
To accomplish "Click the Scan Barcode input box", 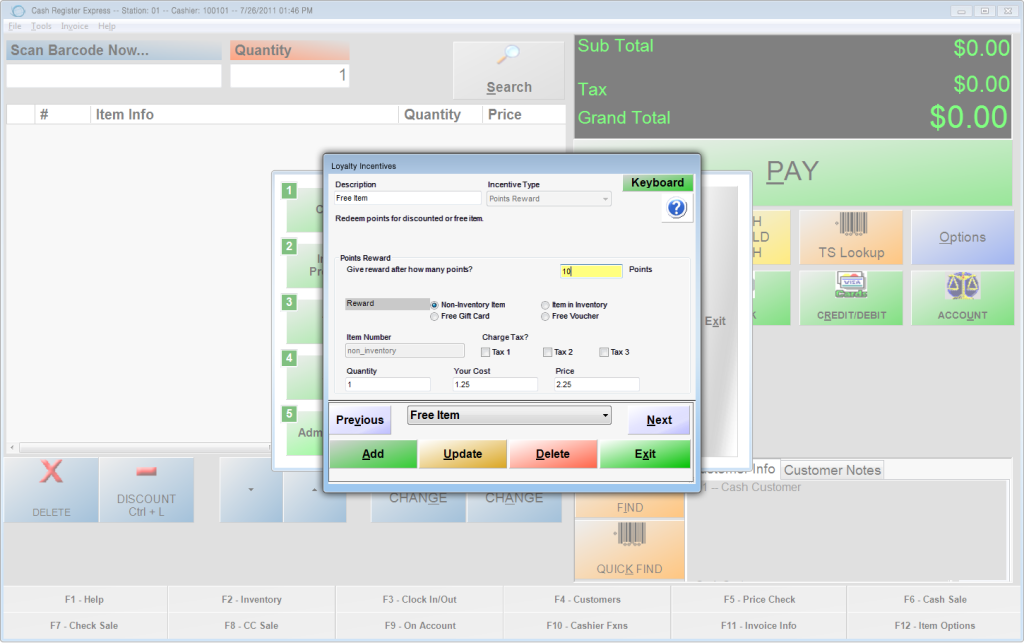I will (x=114, y=76).
